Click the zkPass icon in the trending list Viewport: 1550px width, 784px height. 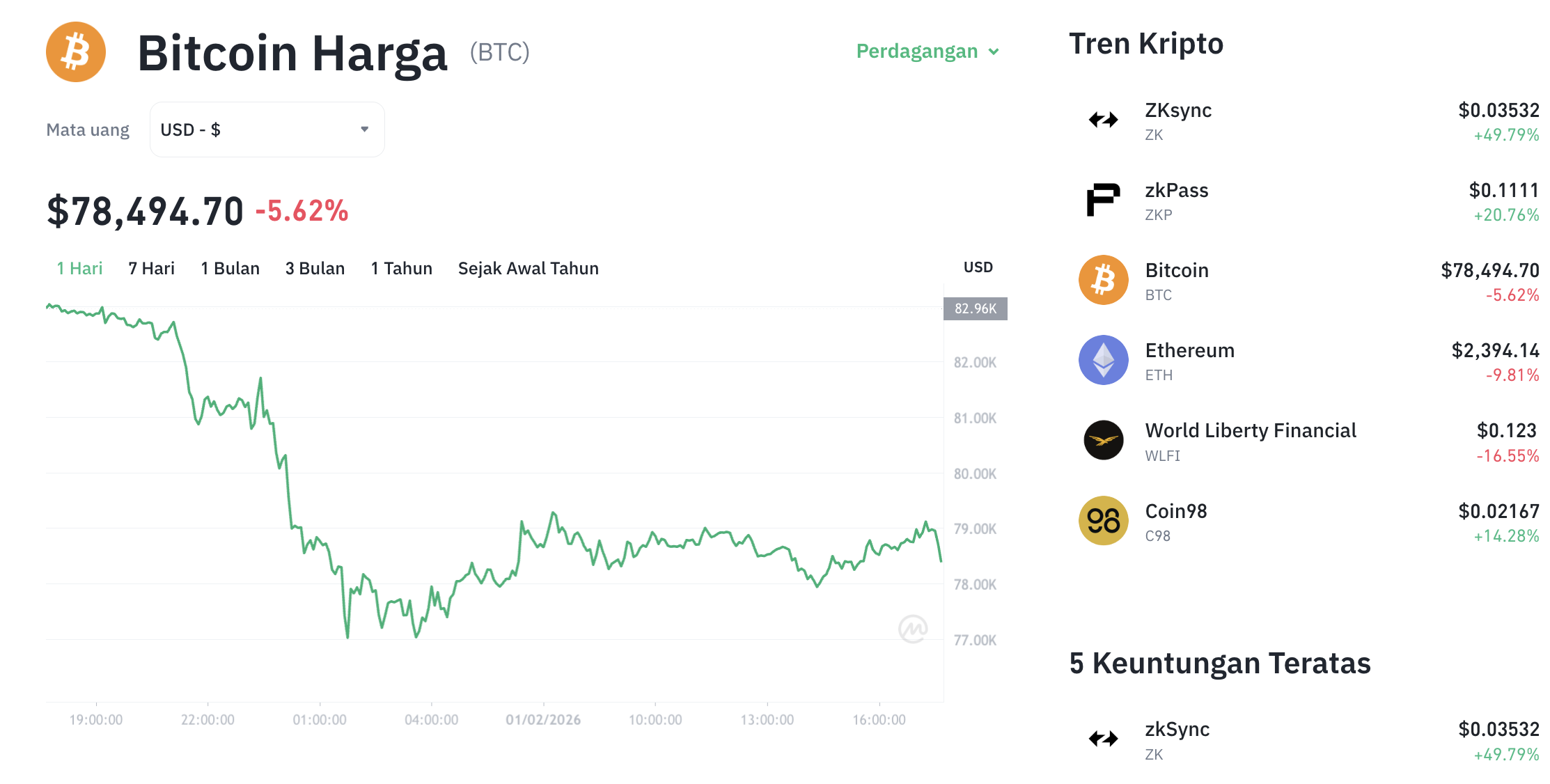tap(1102, 200)
